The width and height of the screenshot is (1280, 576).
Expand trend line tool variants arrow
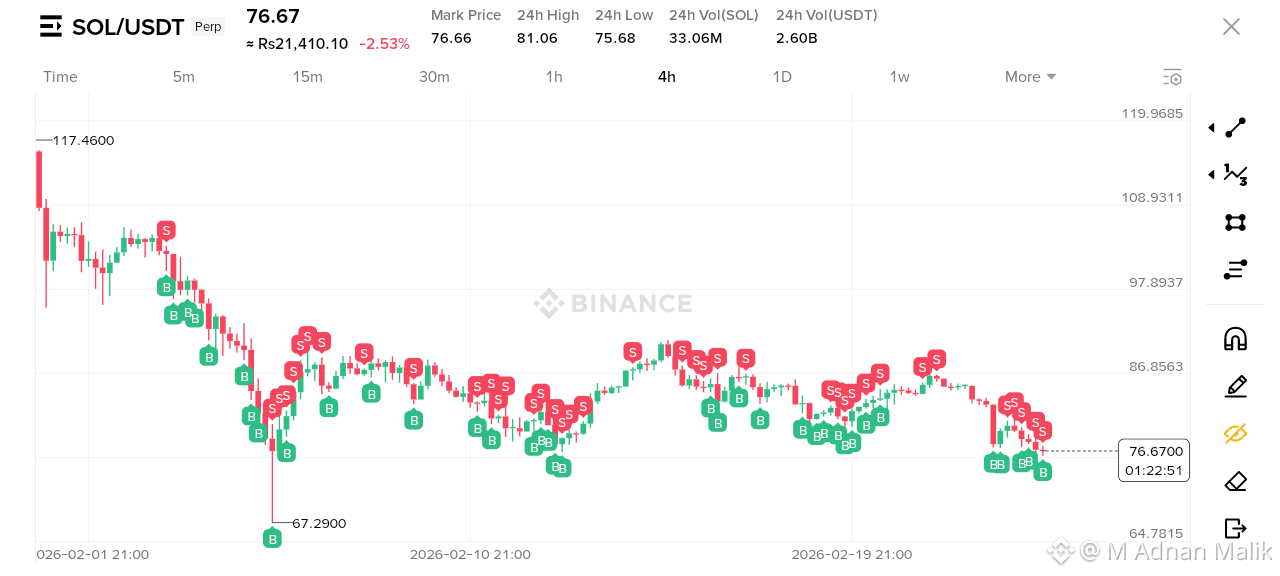coord(1211,128)
